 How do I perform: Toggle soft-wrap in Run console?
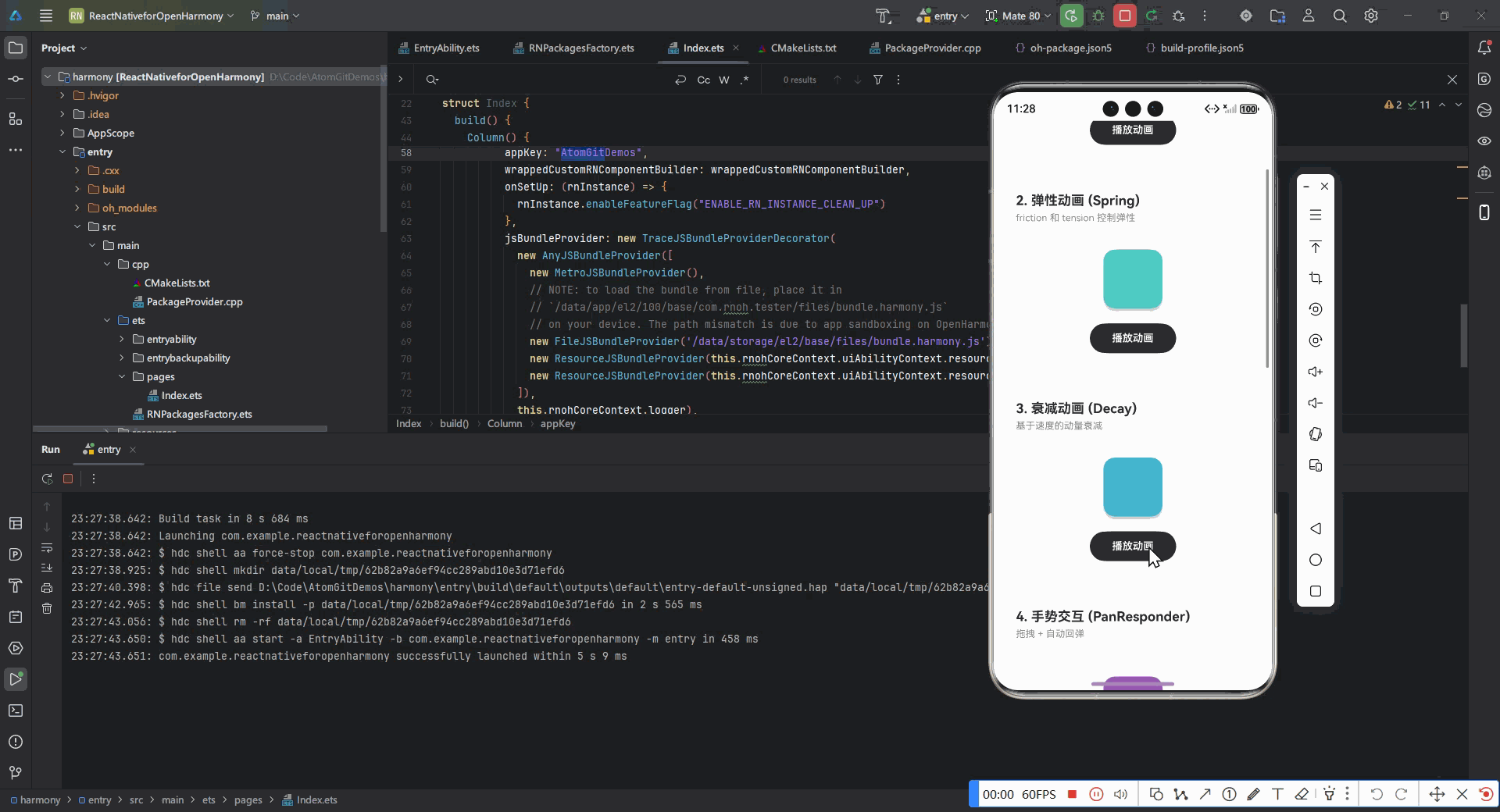click(47, 547)
